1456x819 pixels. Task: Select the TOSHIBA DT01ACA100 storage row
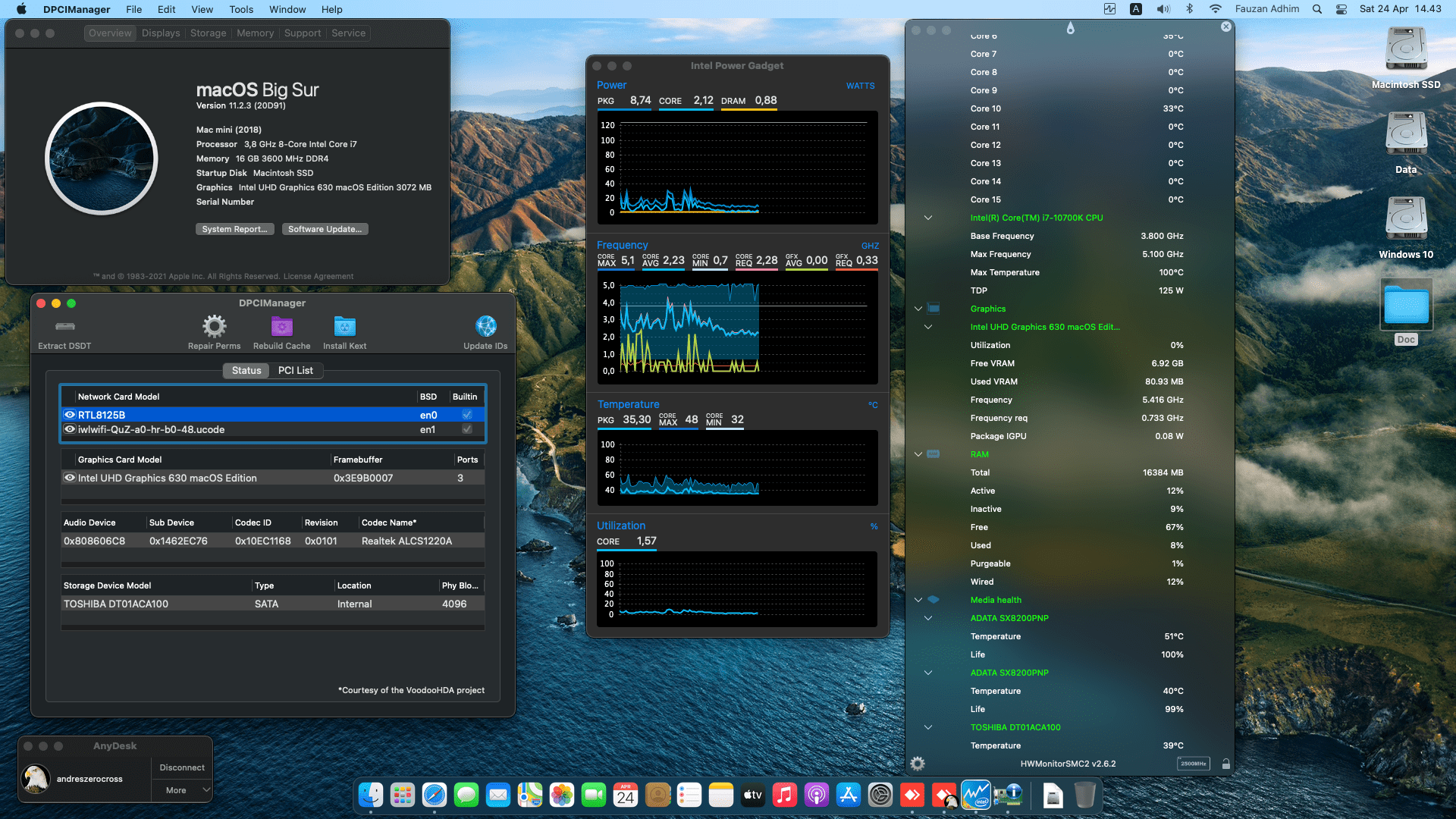coord(273,604)
